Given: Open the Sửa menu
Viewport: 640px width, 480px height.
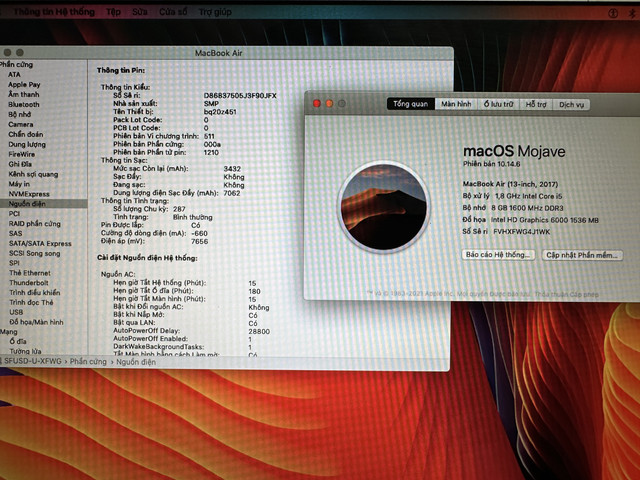Looking at the screenshot, I should click(140, 12).
